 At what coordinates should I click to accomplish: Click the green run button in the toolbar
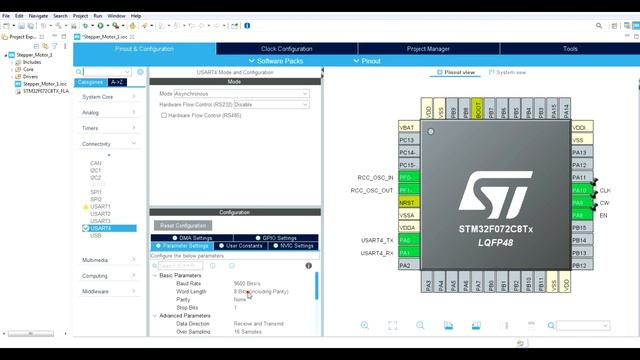click(x=100, y=26)
